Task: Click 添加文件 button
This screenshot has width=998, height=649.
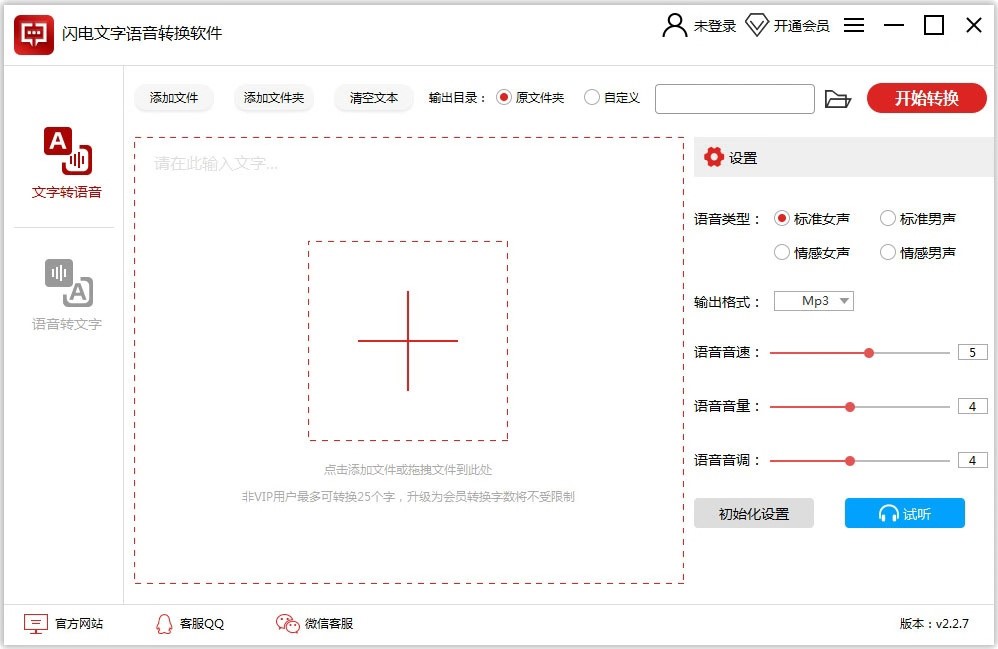Action: (x=174, y=98)
